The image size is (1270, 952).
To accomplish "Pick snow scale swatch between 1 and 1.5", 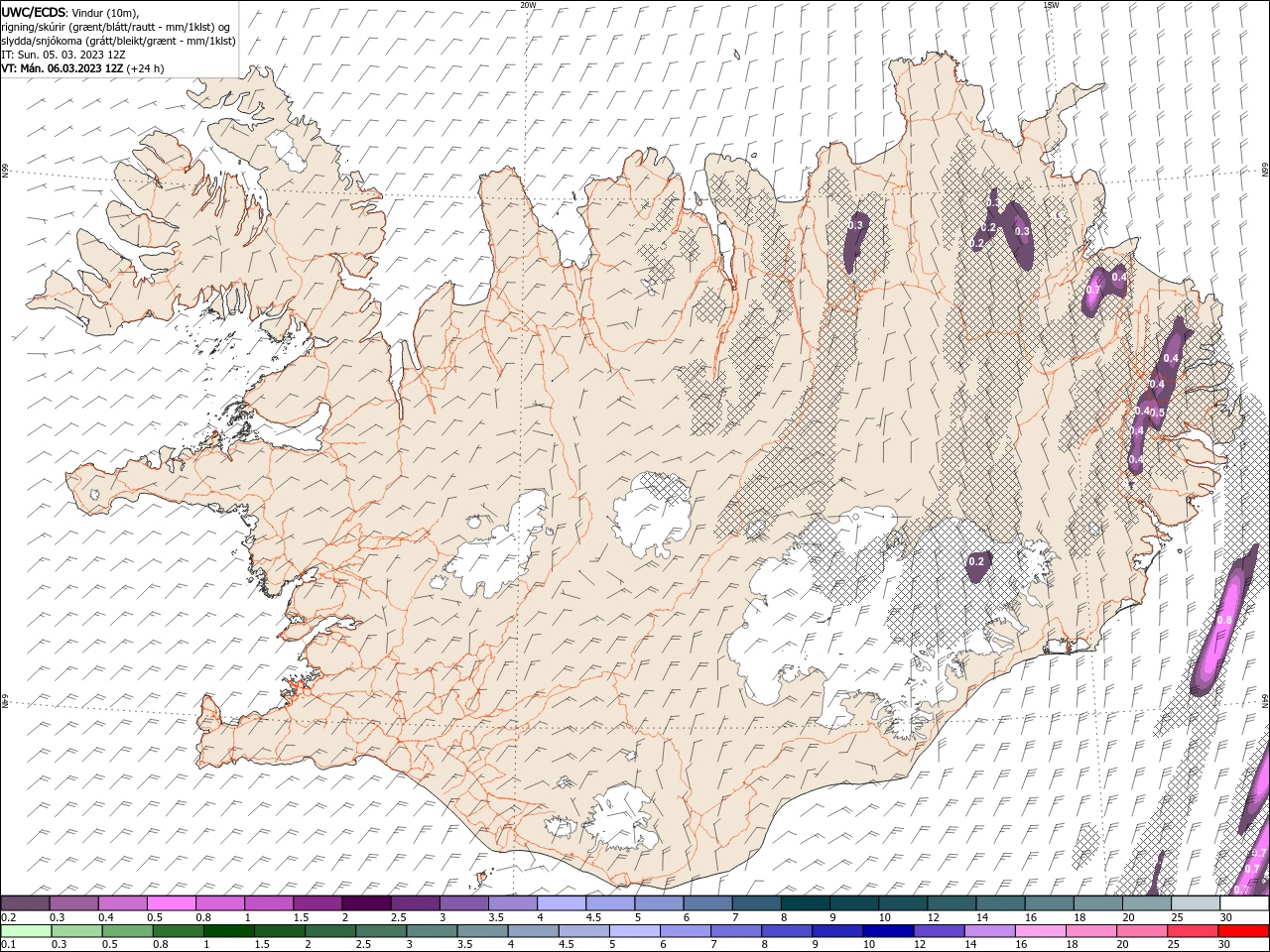I will [268, 903].
